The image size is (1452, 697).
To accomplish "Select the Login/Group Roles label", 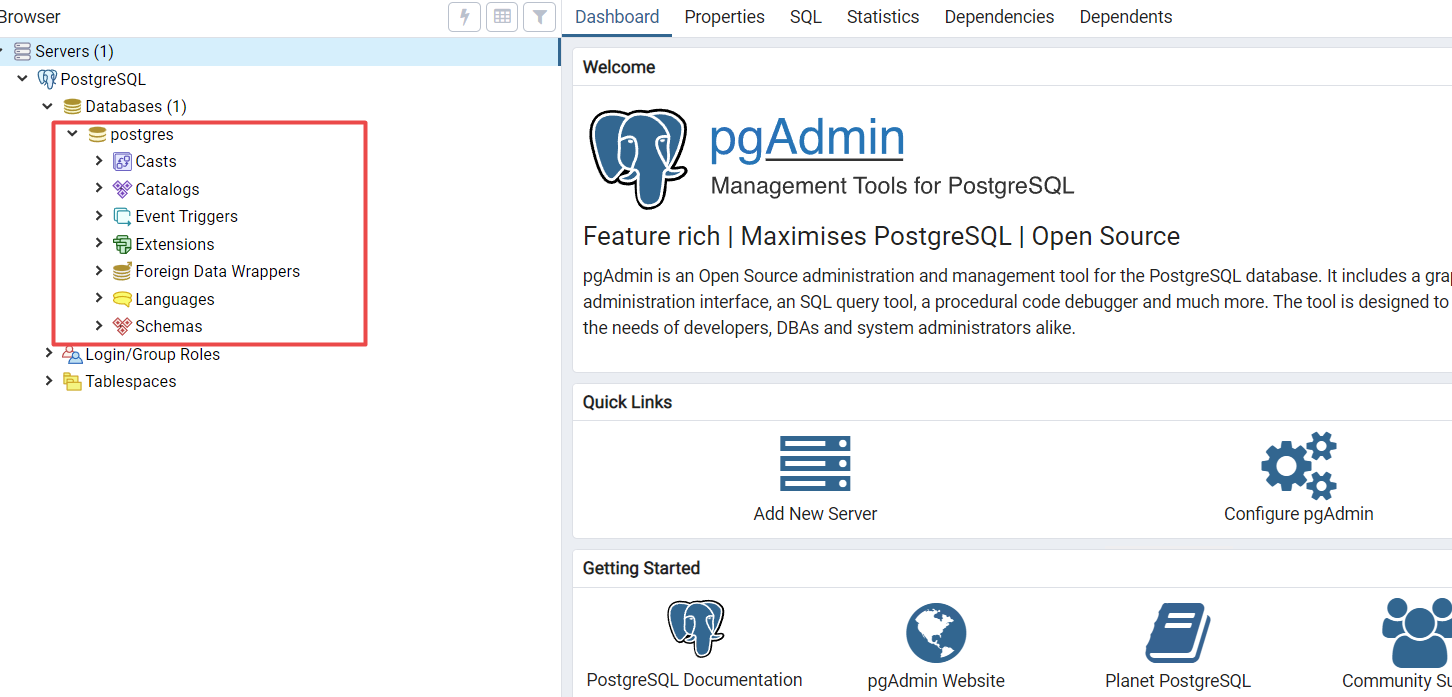I will (153, 354).
